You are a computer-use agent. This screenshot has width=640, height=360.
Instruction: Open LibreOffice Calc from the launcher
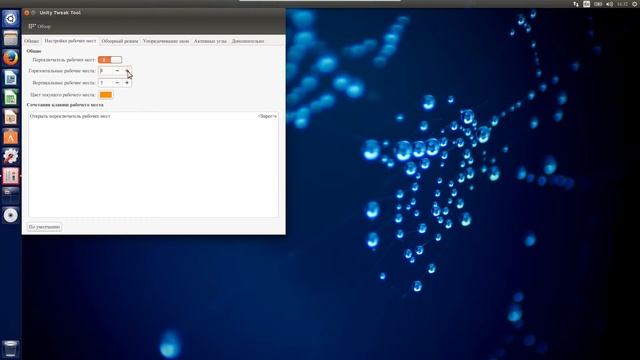pyautogui.click(x=11, y=97)
